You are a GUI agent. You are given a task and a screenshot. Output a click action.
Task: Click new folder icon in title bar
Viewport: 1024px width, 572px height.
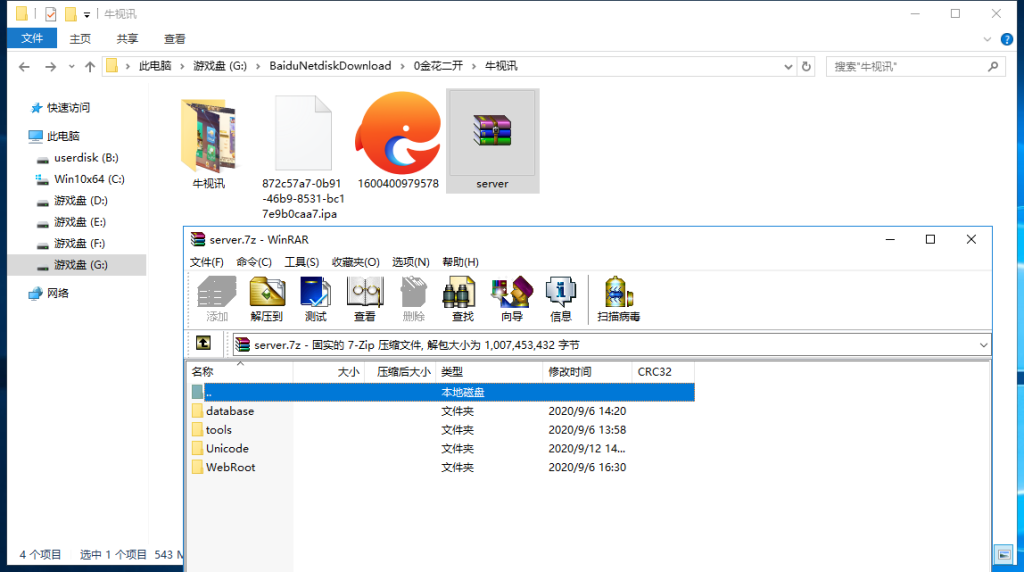click(71, 14)
